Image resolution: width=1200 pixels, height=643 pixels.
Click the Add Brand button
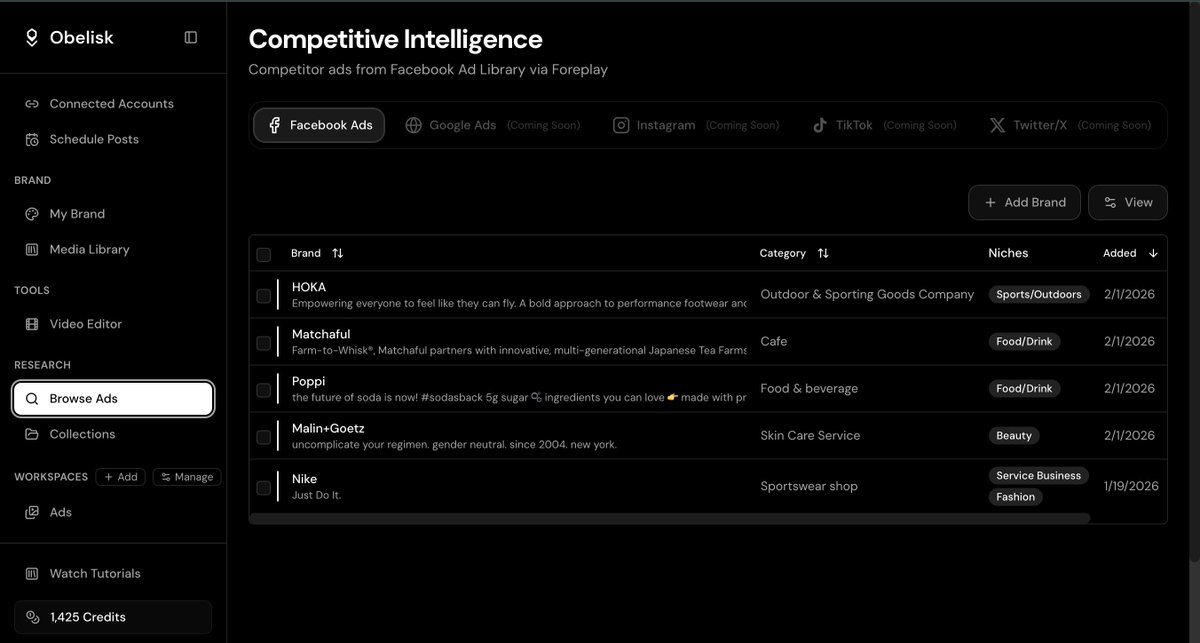1024,202
